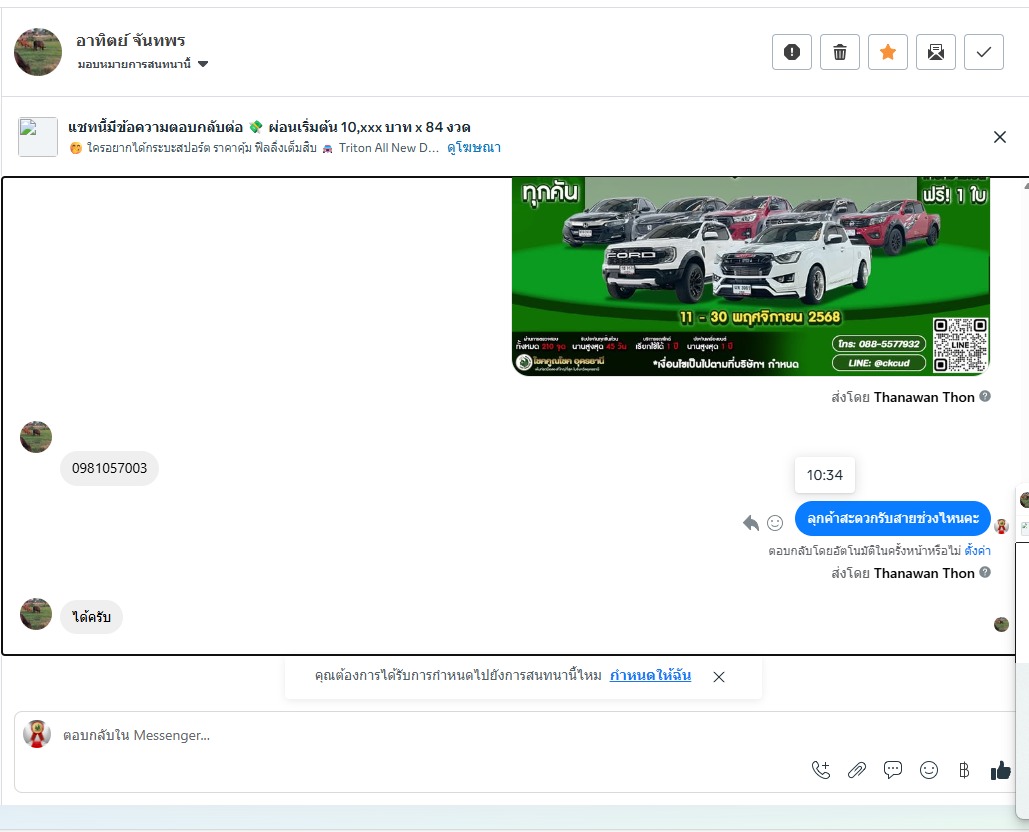This screenshot has width=1029, height=832.
Task: Send a thumbs up like
Action: coord(1001,770)
